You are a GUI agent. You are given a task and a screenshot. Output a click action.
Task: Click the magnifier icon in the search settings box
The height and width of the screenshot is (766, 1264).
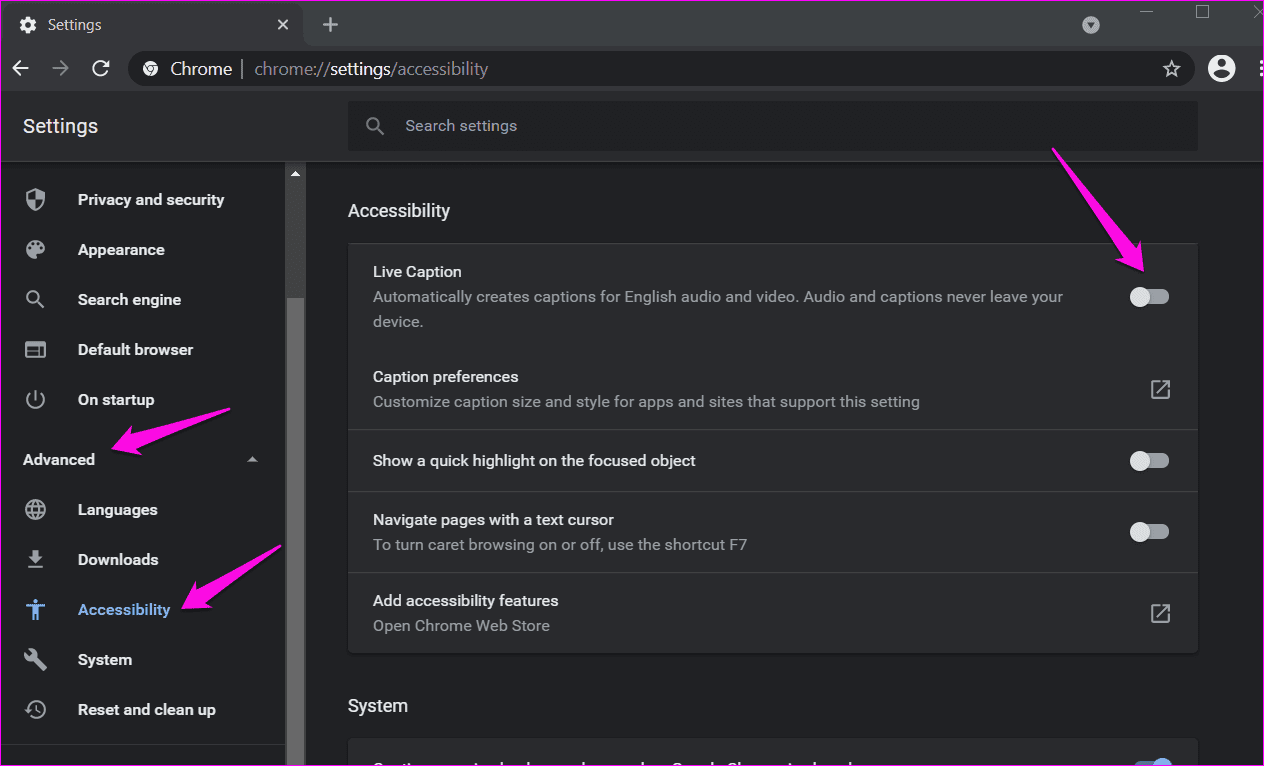coord(375,126)
